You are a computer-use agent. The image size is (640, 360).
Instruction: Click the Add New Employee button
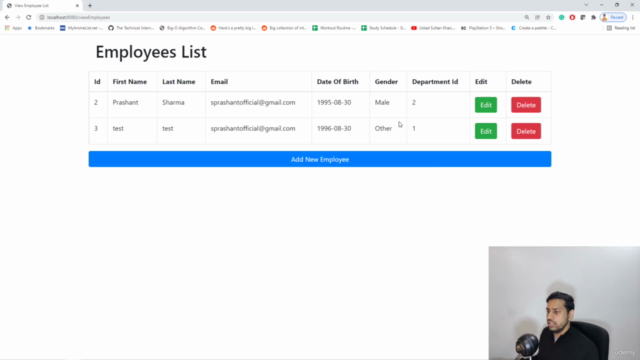(x=320, y=159)
